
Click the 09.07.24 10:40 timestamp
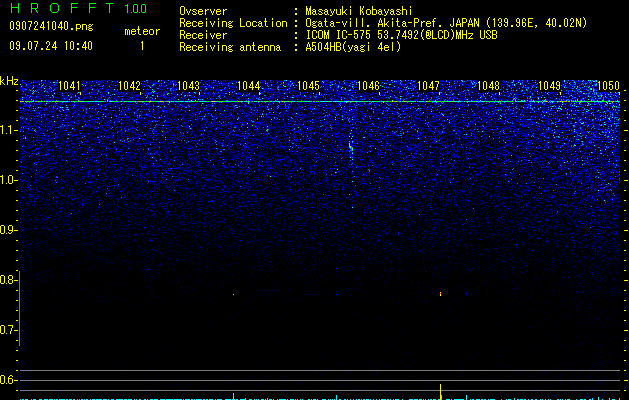coord(51,46)
